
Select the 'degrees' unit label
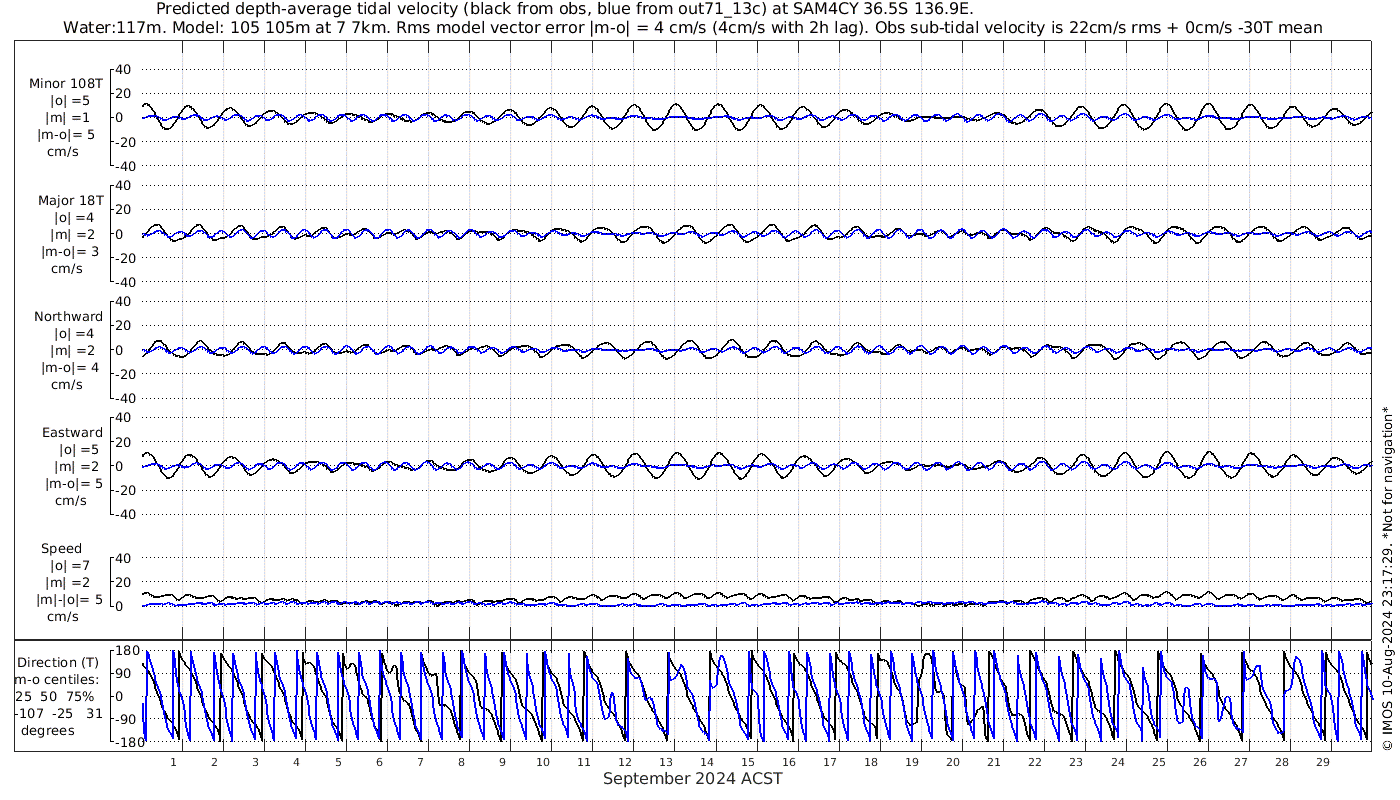(47, 730)
